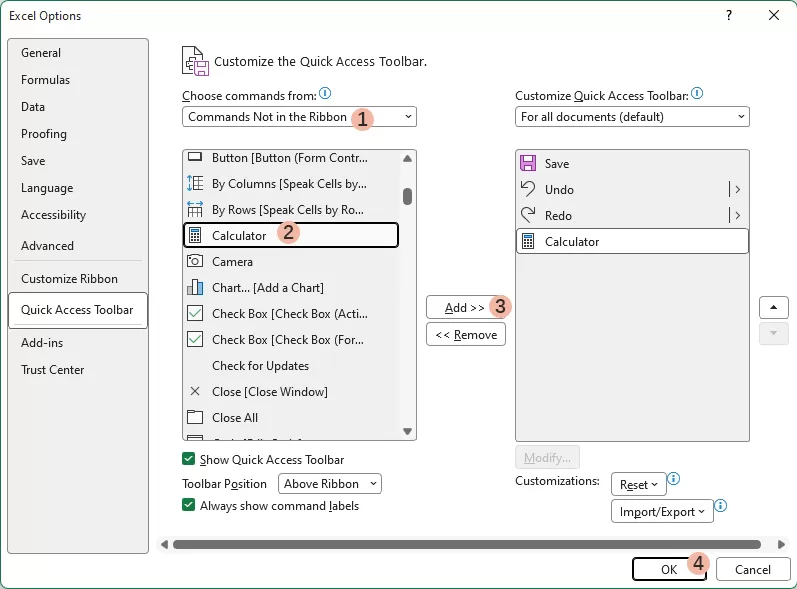The width and height of the screenshot is (797, 589).
Task: Open the Reset customizations dropdown
Action: (x=639, y=485)
